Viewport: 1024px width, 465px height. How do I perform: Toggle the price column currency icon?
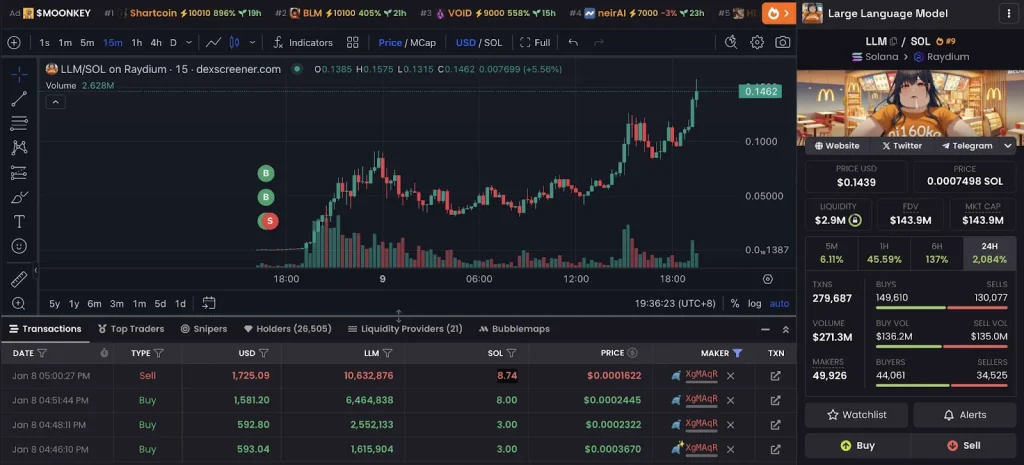tap(632, 353)
